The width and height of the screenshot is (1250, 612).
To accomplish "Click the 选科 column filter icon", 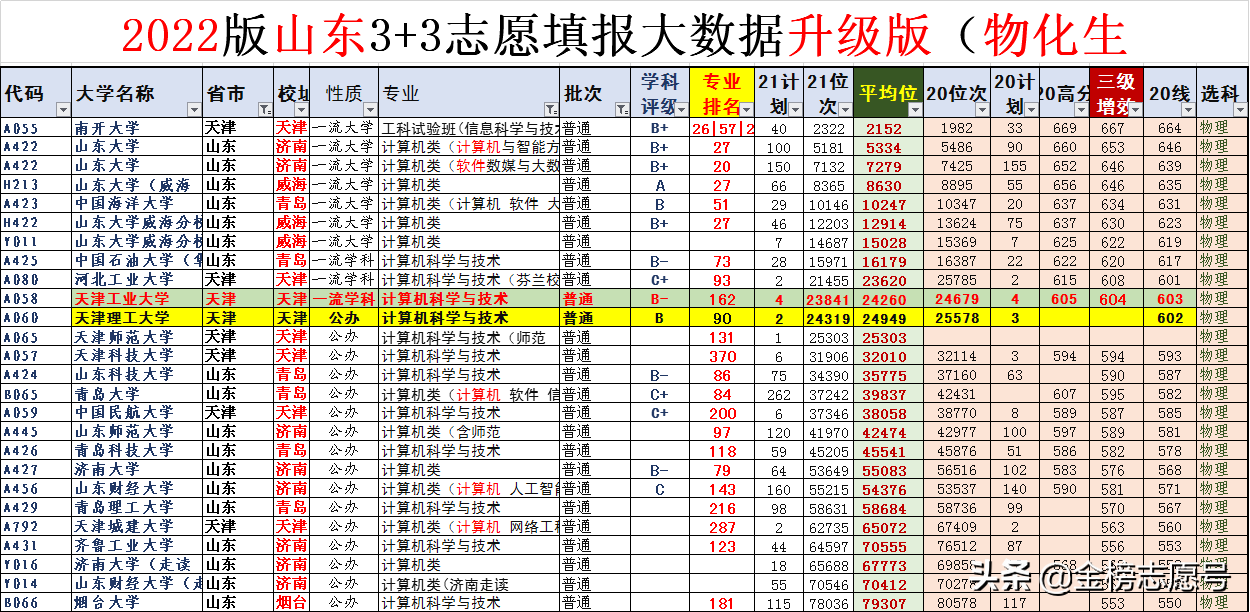I will (x=1238, y=107).
